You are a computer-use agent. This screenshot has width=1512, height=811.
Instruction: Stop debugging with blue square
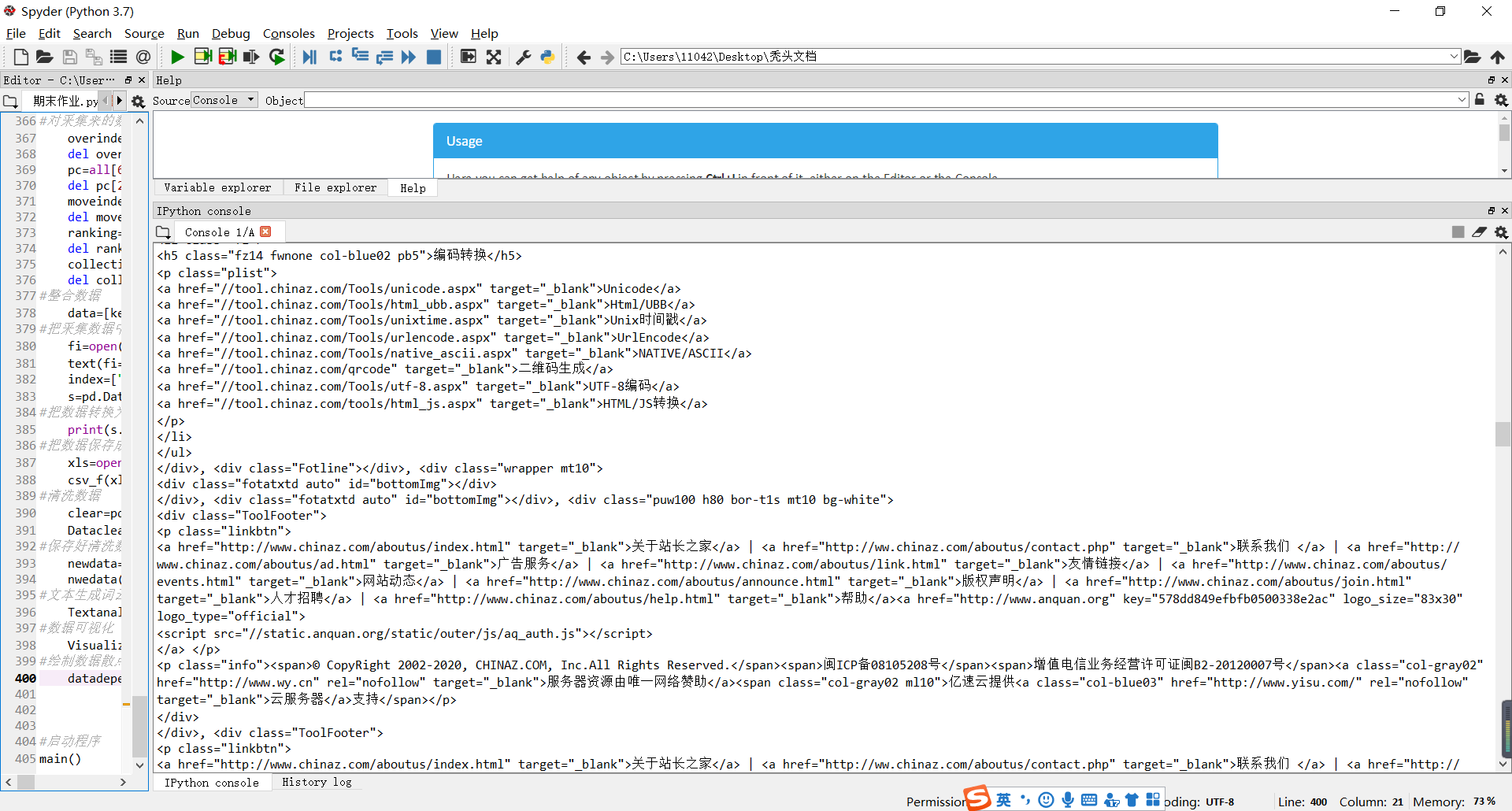[x=434, y=57]
